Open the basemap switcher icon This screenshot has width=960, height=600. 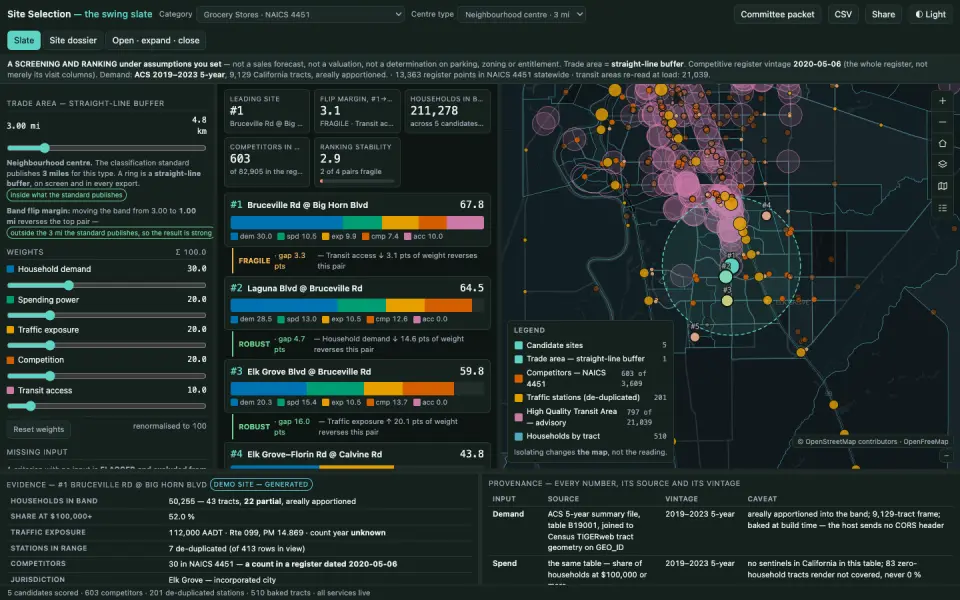click(942, 186)
